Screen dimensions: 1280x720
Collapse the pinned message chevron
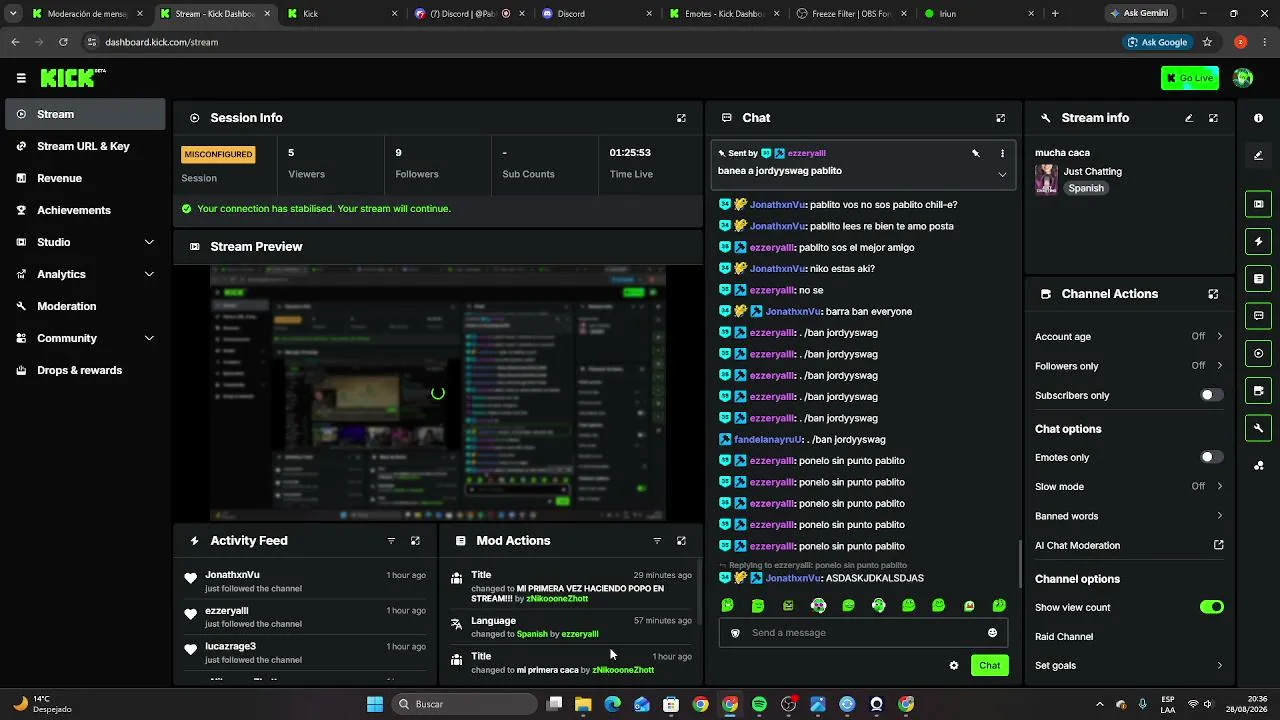click(1002, 174)
